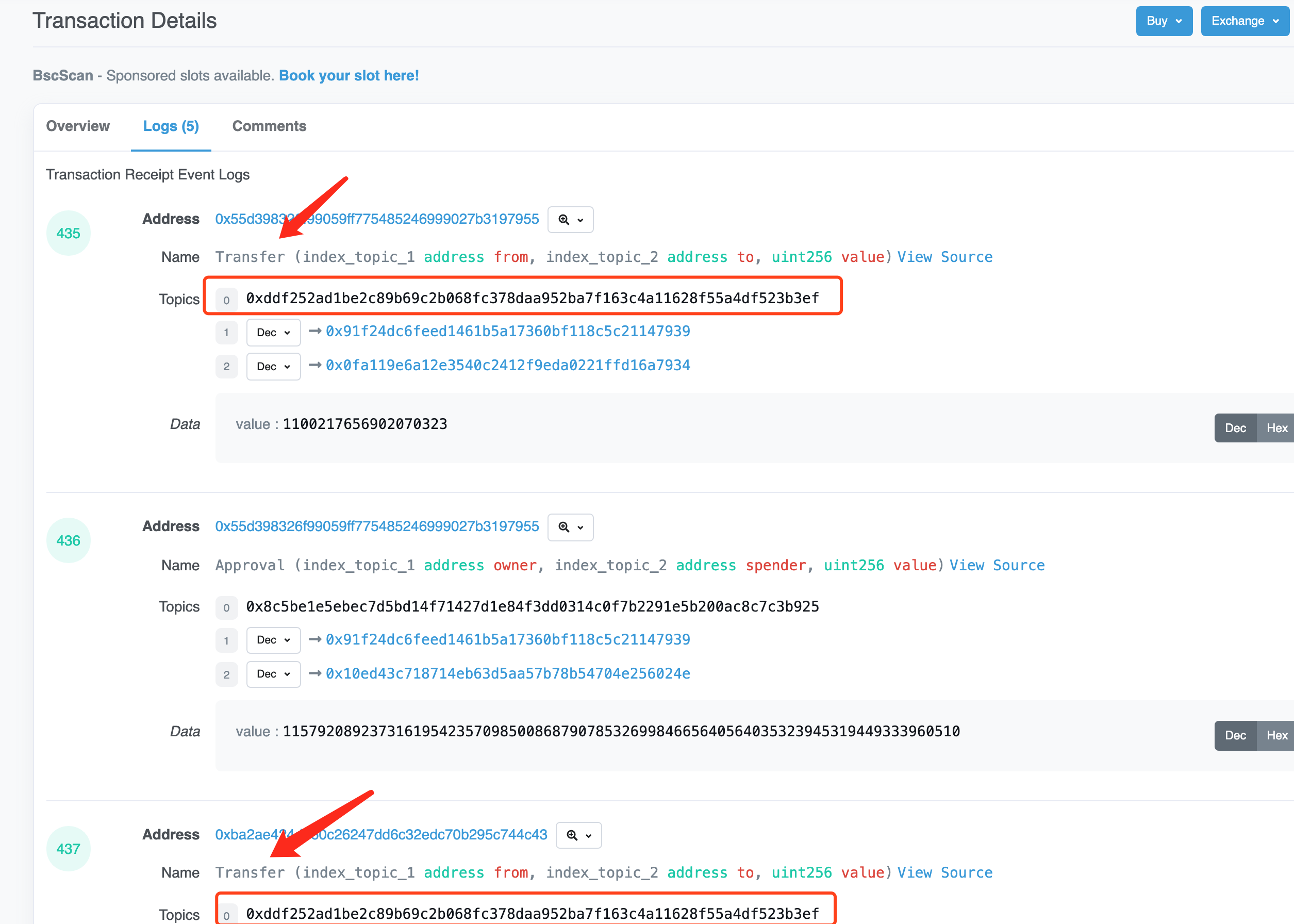
Task: Select Dec format for log 435 data
Action: point(1235,428)
